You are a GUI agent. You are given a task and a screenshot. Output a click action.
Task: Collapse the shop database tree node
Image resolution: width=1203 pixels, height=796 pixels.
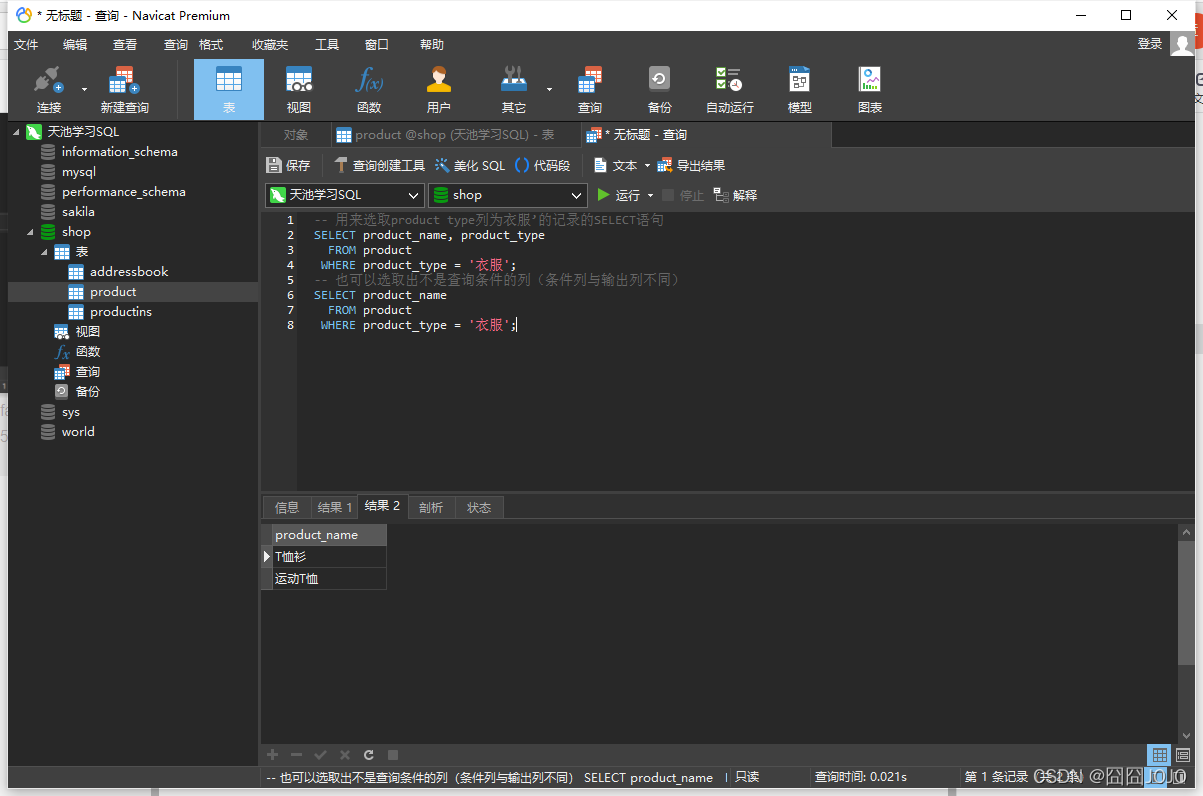coord(30,232)
